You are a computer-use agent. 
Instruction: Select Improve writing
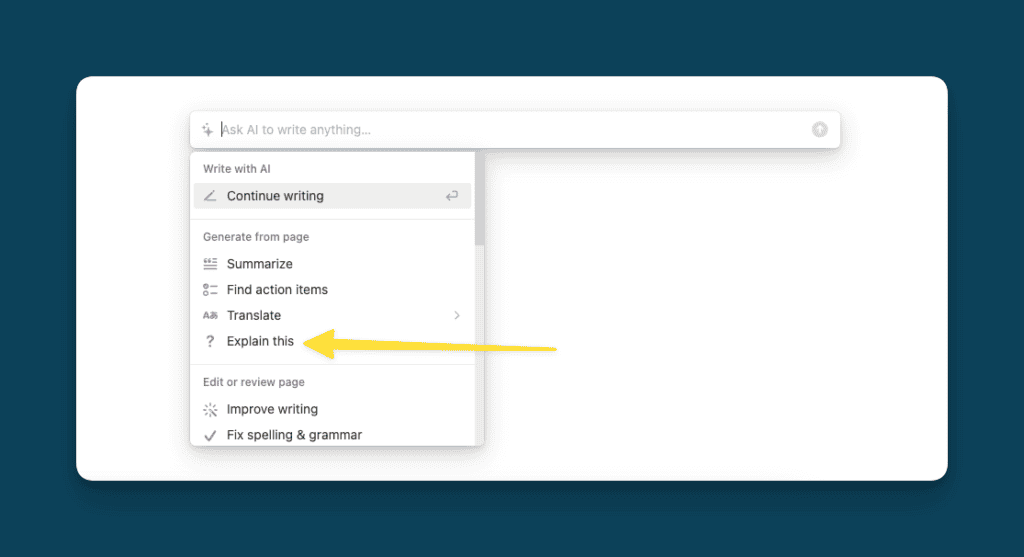coord(272,409)
